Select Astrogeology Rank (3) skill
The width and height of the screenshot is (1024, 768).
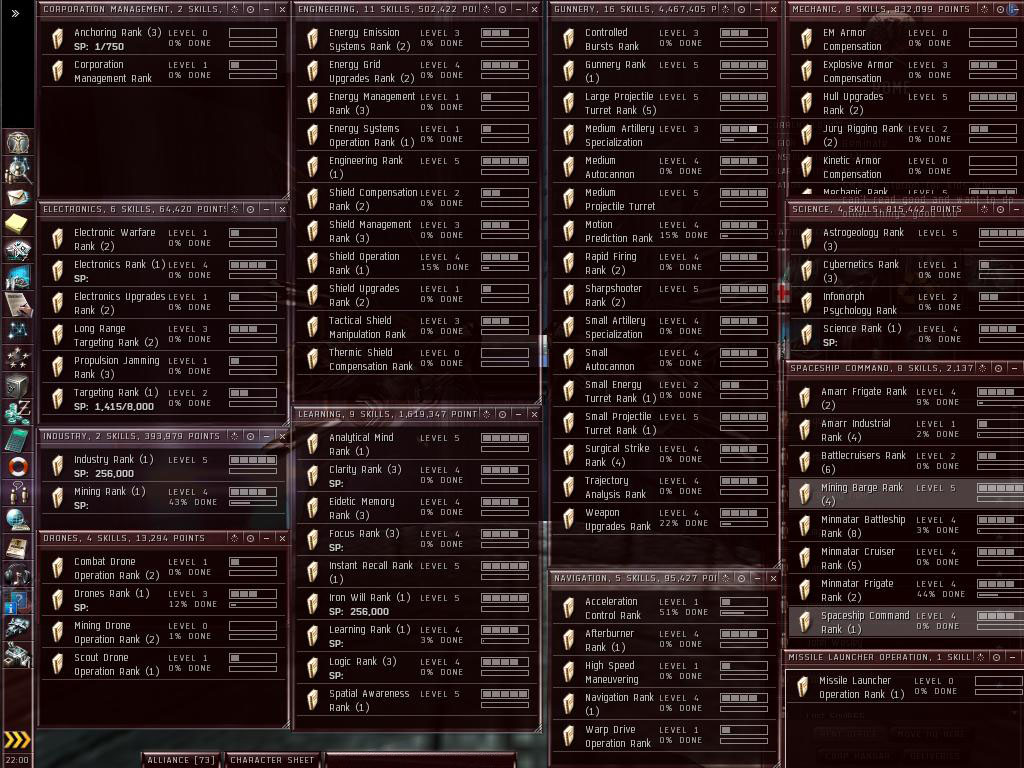click(906, 239)
